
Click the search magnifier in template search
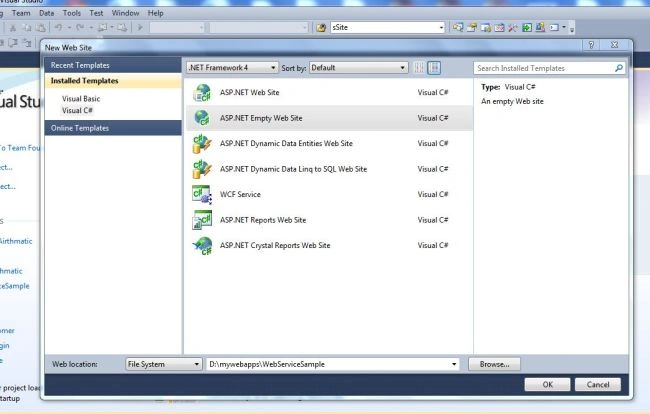(x=618, y=68)
